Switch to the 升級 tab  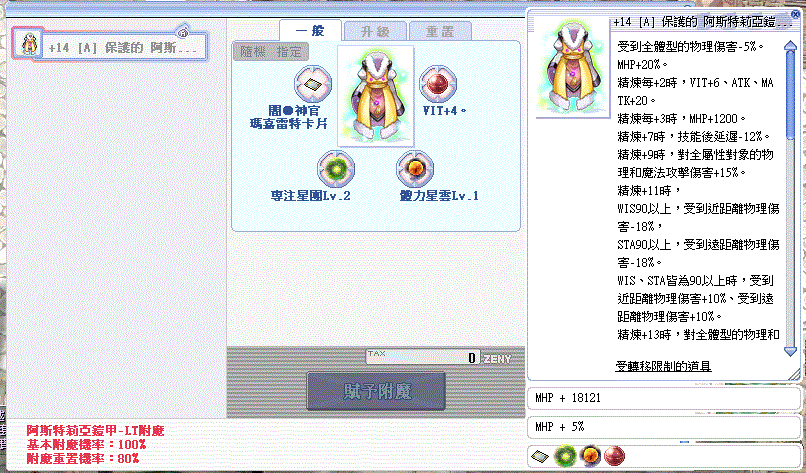[x=375, y=31]
